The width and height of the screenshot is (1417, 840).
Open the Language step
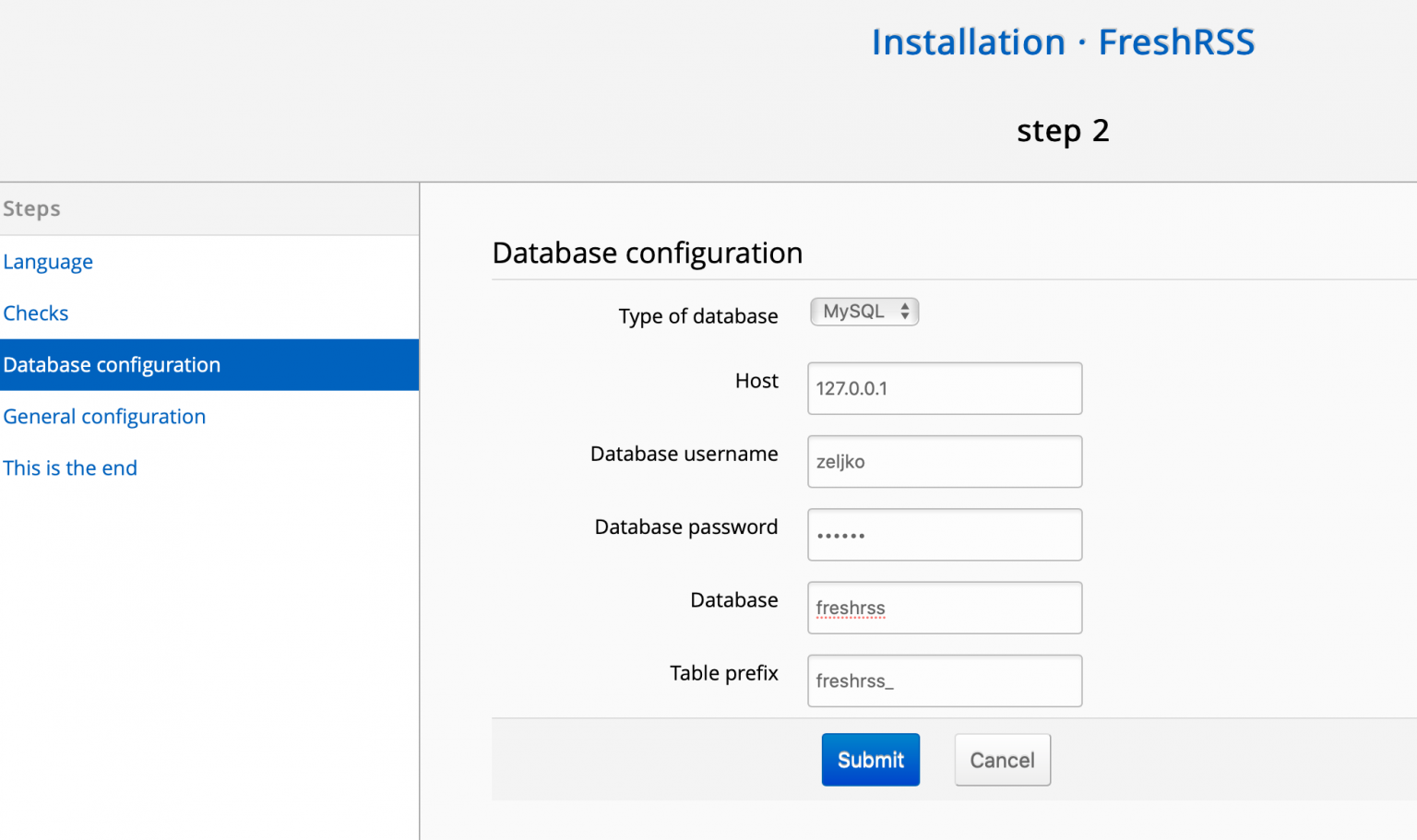click(x=48, y=262)
